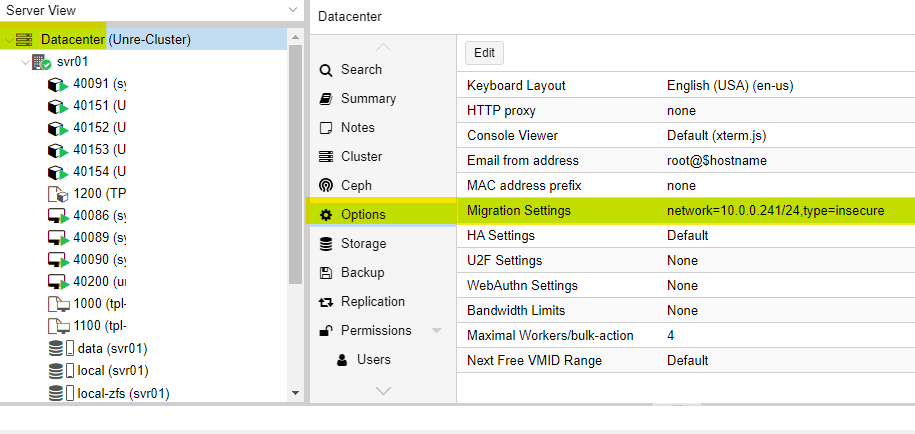The width and height of the screenshot is (915, 434).
Task: Open the Server View dropdown
Action: point(292,9)
